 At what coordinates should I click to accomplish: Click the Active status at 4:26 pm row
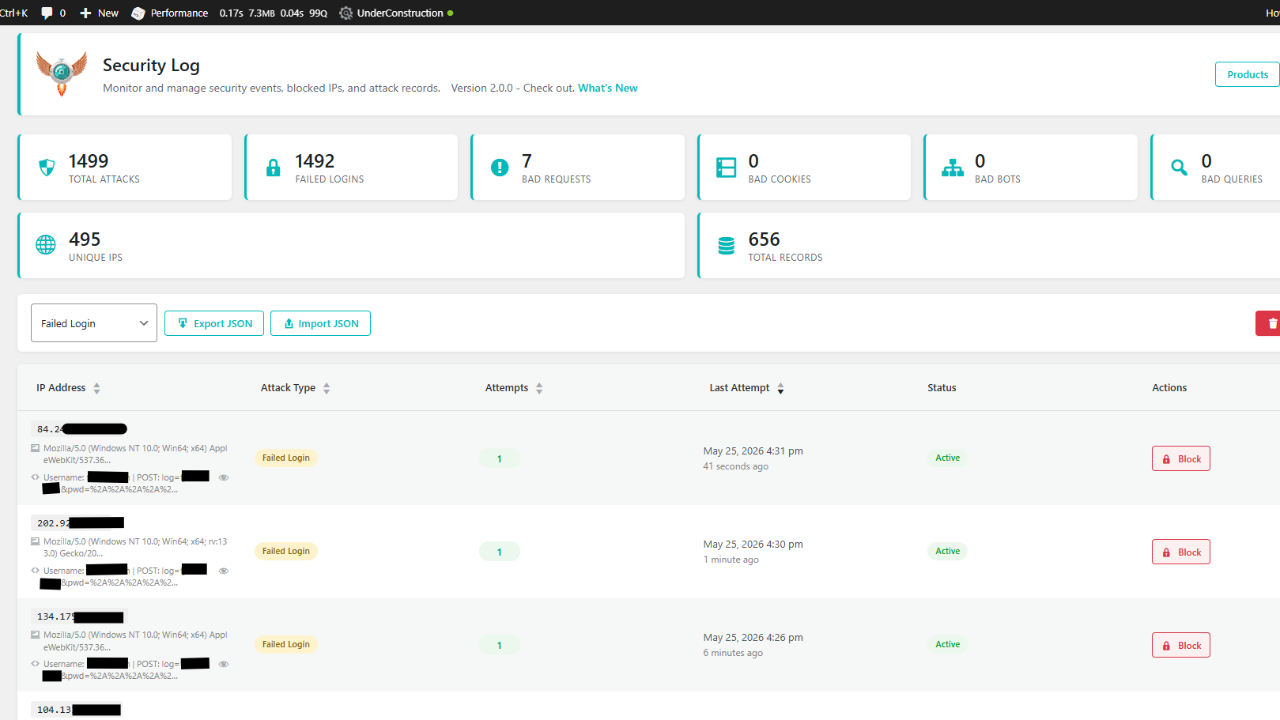(x=947, y=644)
